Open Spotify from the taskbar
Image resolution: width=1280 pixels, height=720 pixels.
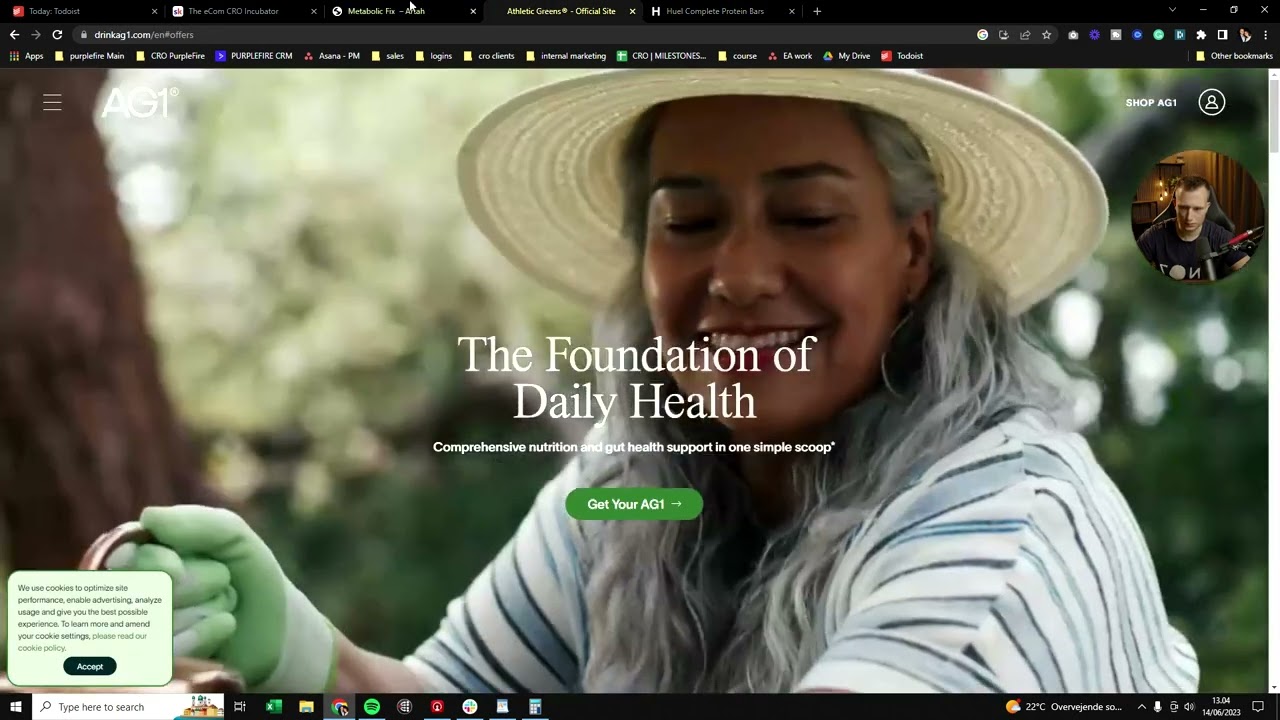tap(371, 707)
